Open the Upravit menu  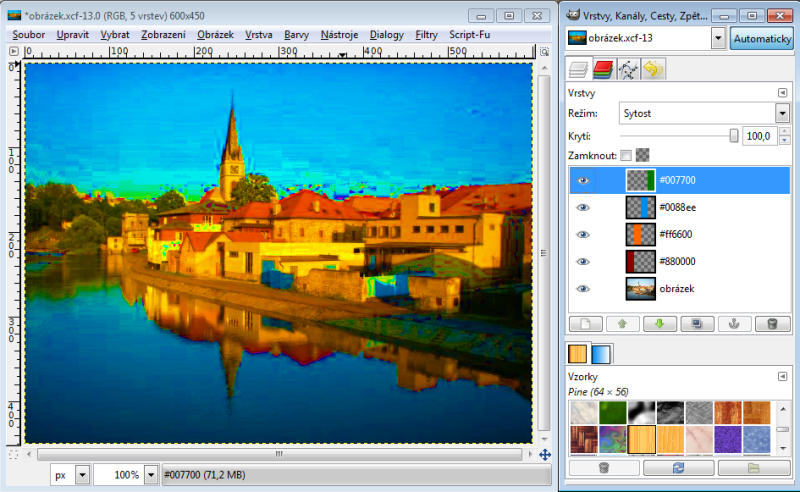click(x=72, y=35)
